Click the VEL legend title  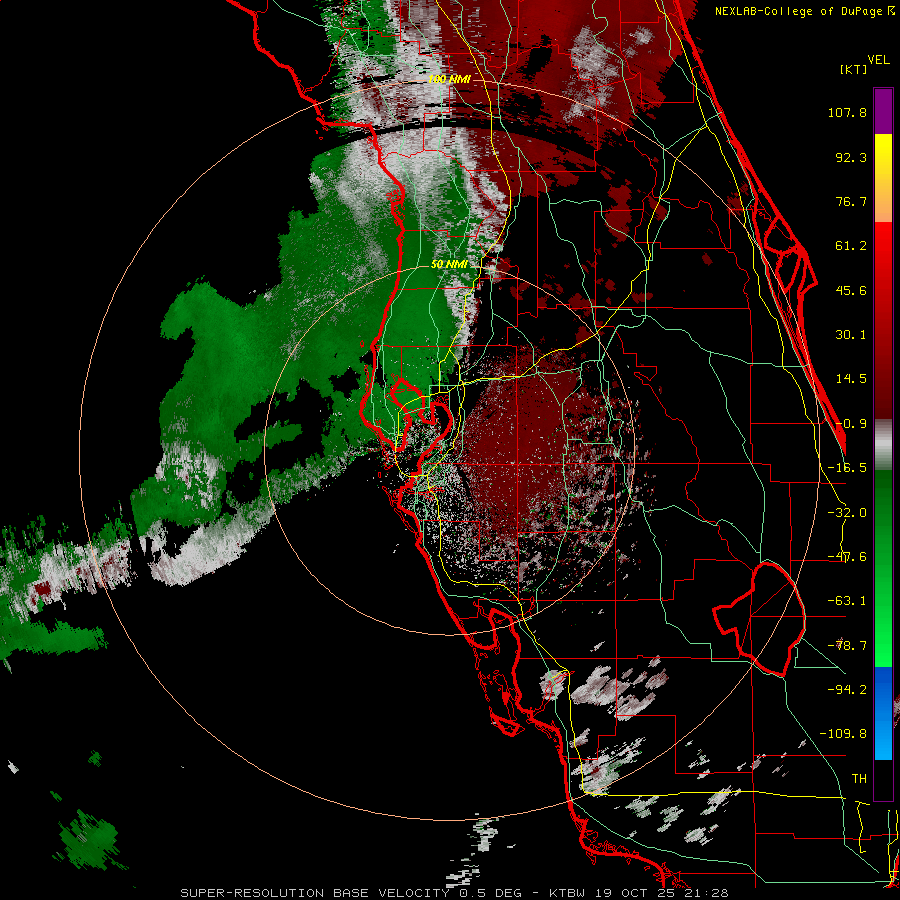point(878,60)
